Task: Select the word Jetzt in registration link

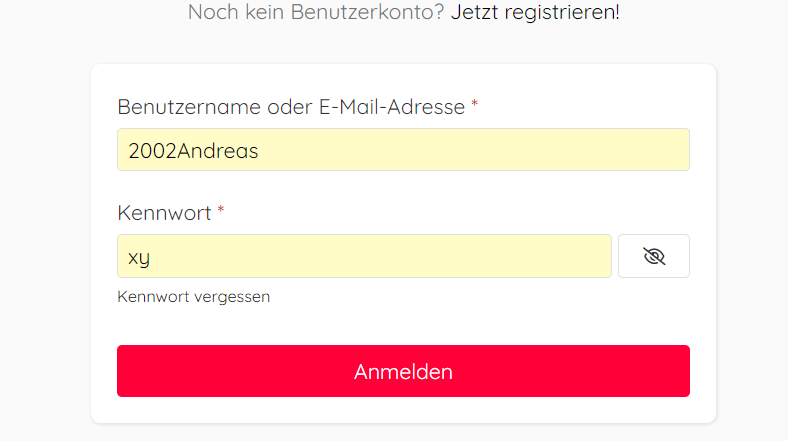Action: [474, 14]
